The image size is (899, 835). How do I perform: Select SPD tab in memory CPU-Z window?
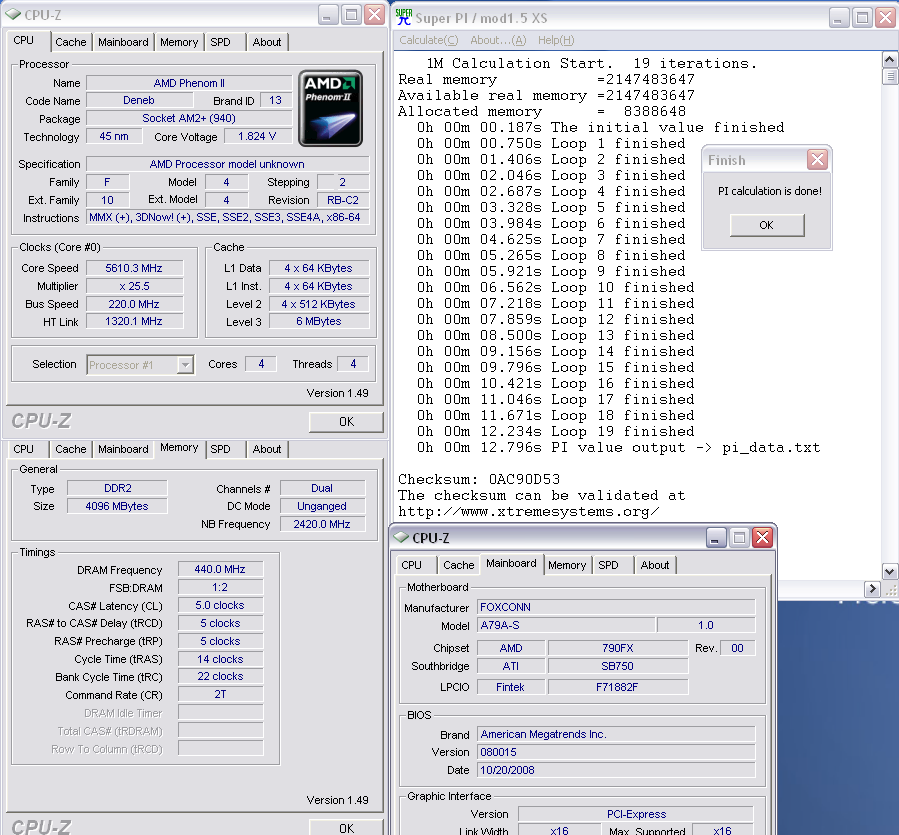pos(220,449)
